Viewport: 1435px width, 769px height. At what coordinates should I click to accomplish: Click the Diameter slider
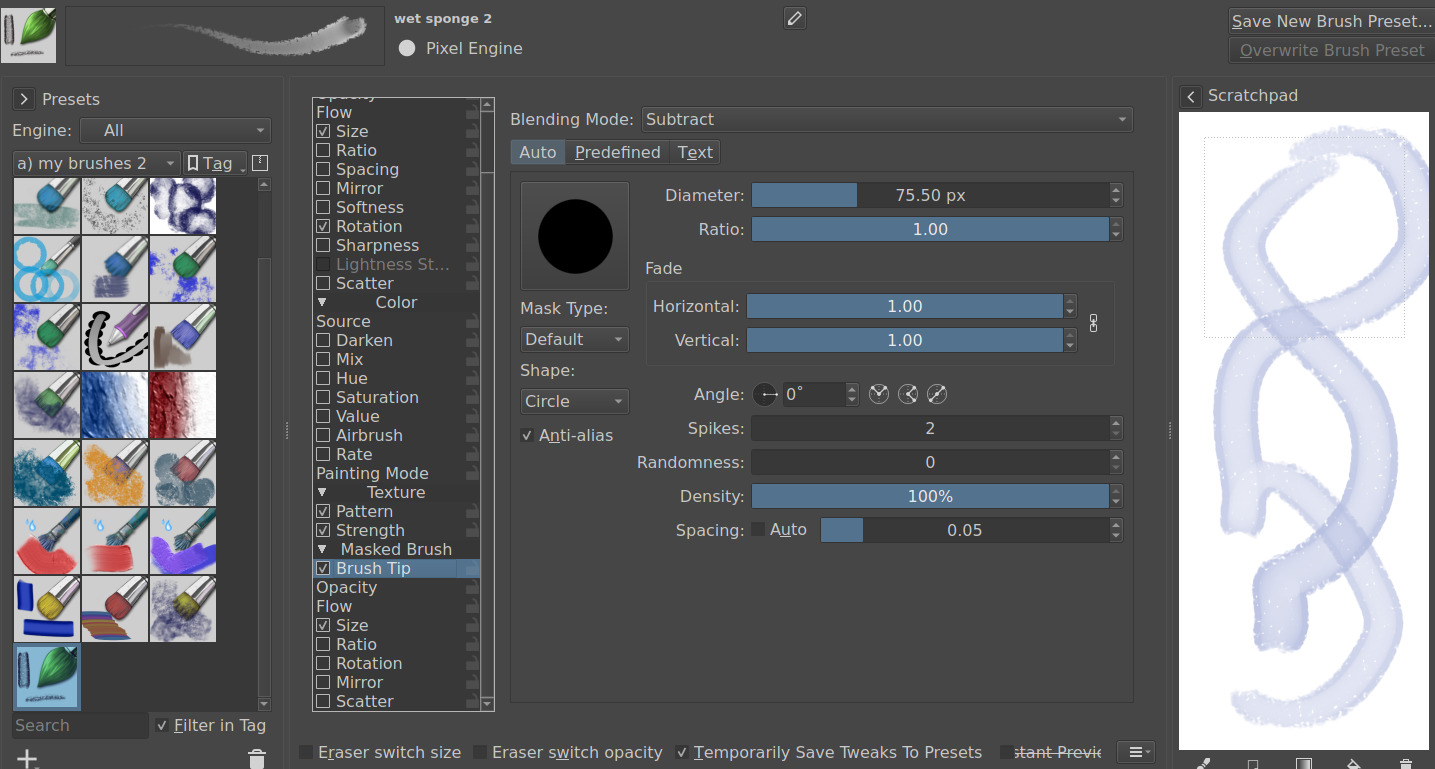[929, 195]
